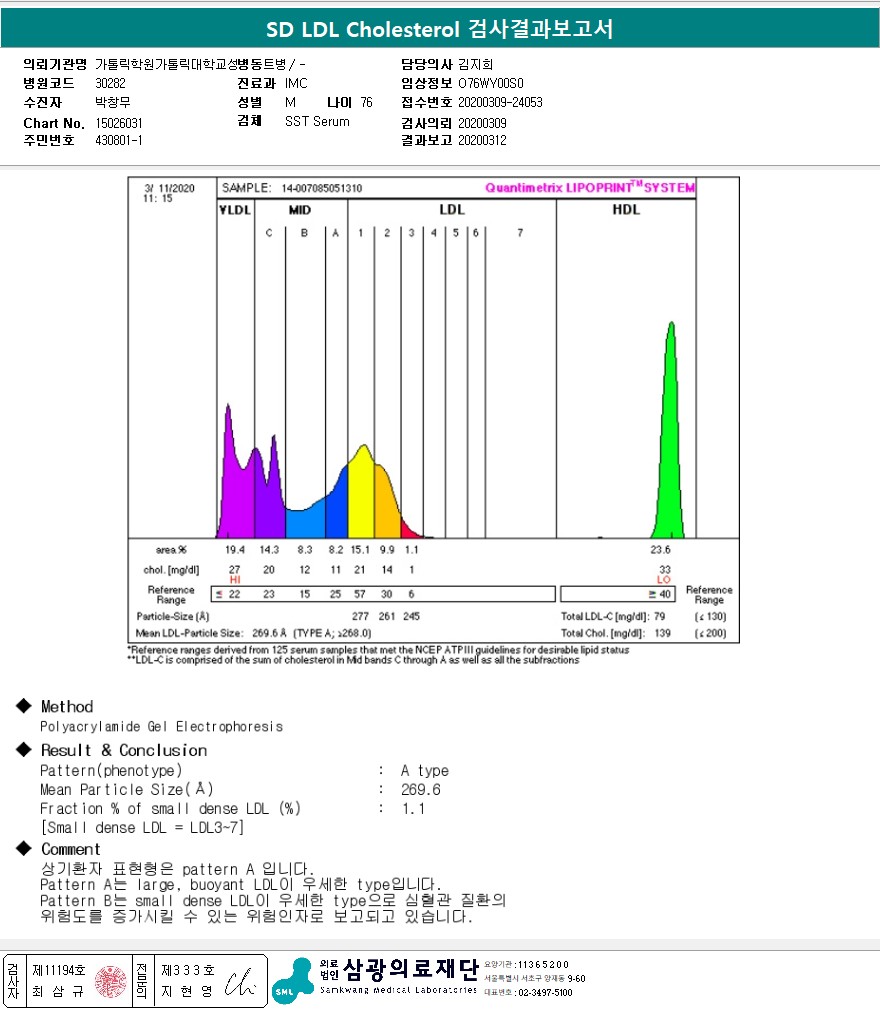
Task: Click the reference range value 57
Action: point(359,594)
